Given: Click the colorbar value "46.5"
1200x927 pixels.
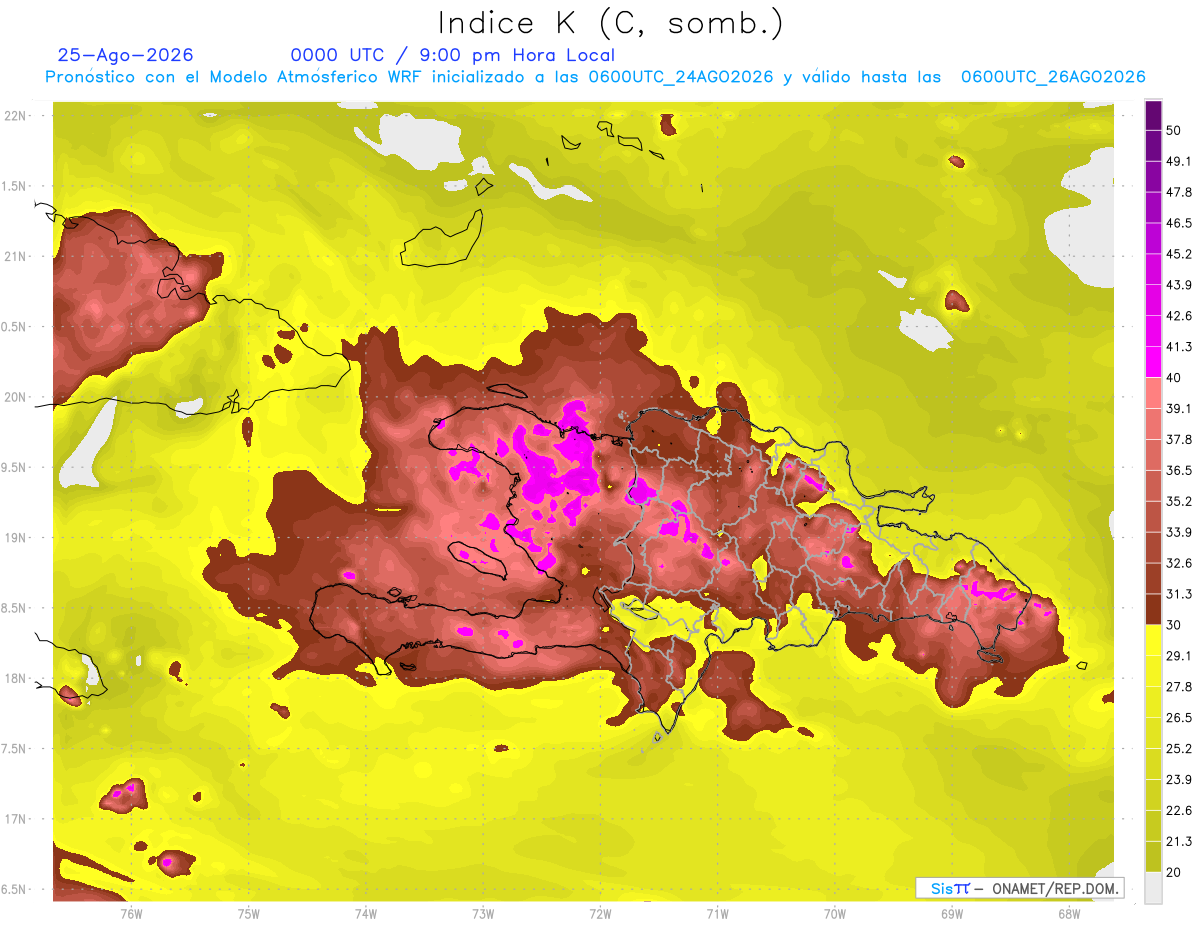Looking at the screenshot, I should click(1178, 223).
